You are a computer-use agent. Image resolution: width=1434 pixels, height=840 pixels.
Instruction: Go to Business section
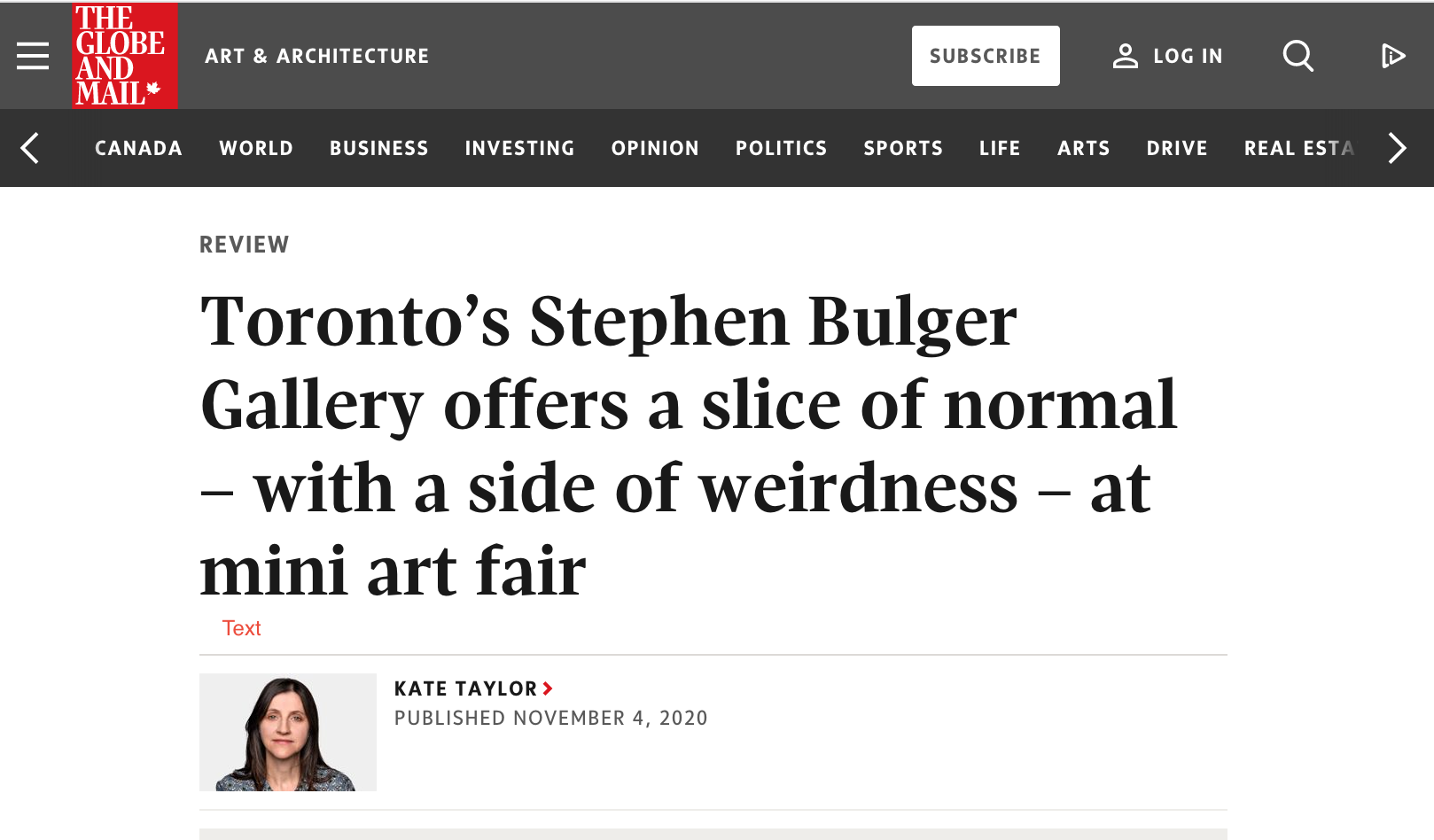(379, 148)
